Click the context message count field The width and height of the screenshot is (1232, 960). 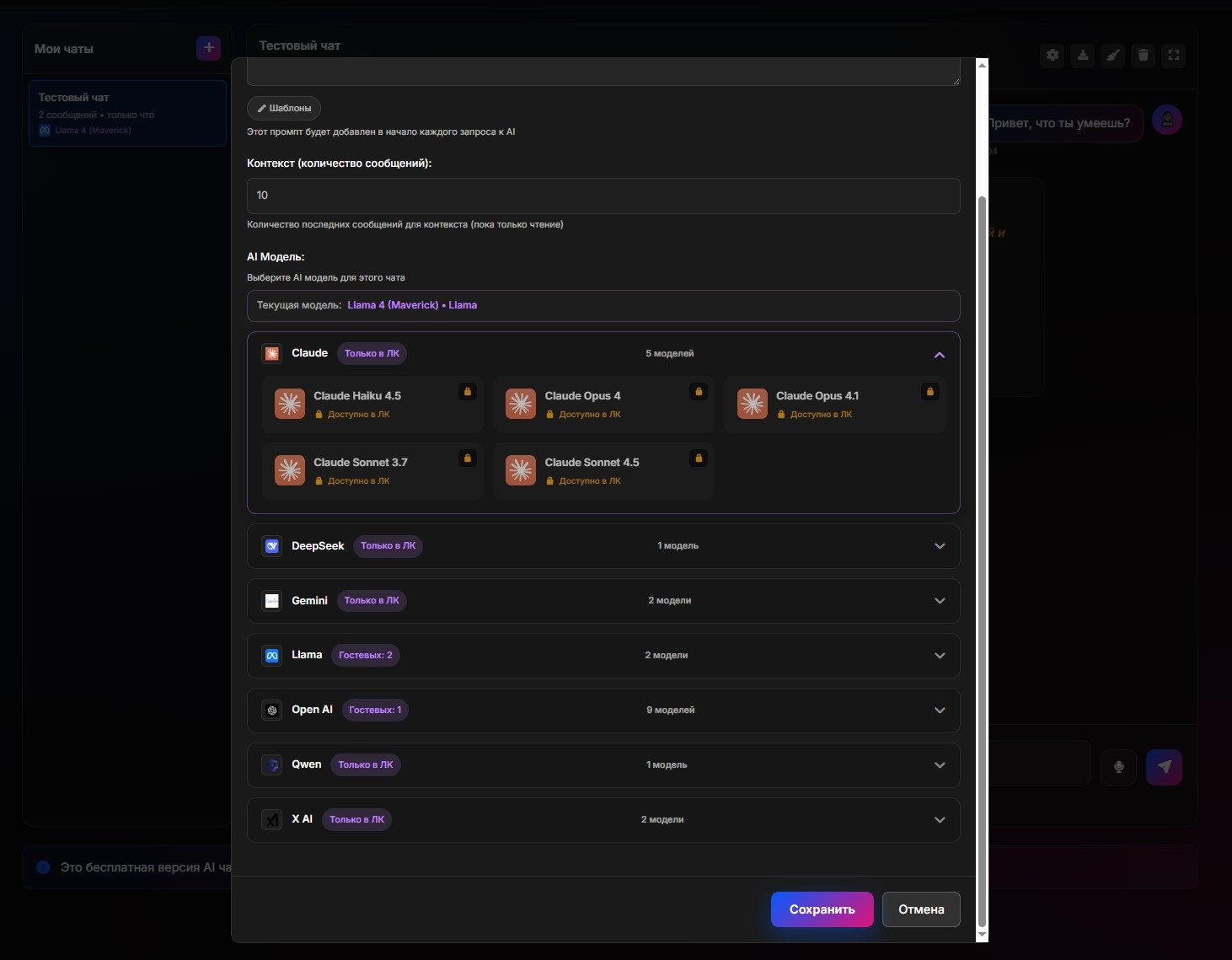tap(603, 196)
